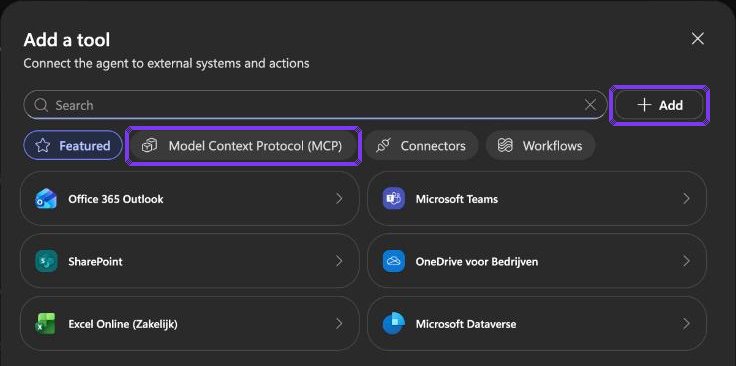Click the Office 365 Outlook icon
736x366 pixels.
pyautogui.click(x=46, y=199)
